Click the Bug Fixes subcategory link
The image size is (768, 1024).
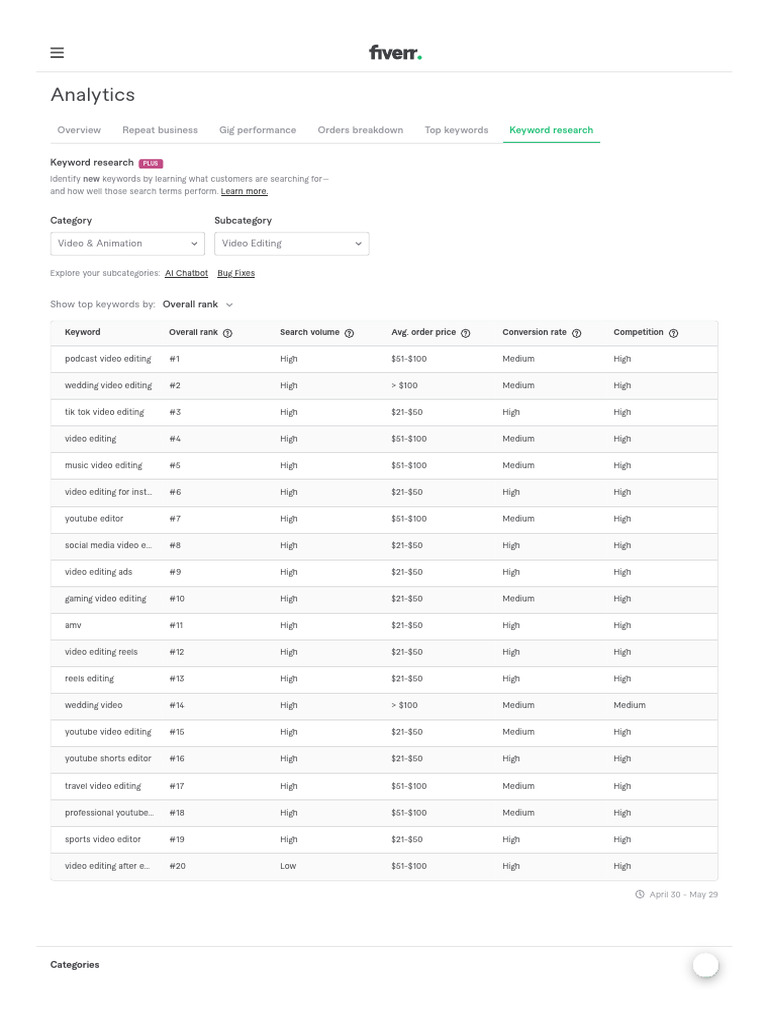click(236, 273)
